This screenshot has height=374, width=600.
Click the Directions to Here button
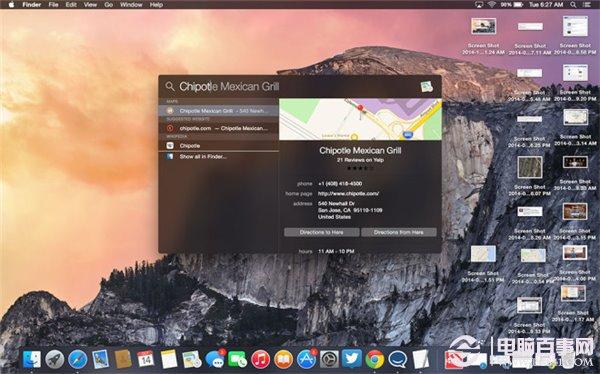(321, 232)
